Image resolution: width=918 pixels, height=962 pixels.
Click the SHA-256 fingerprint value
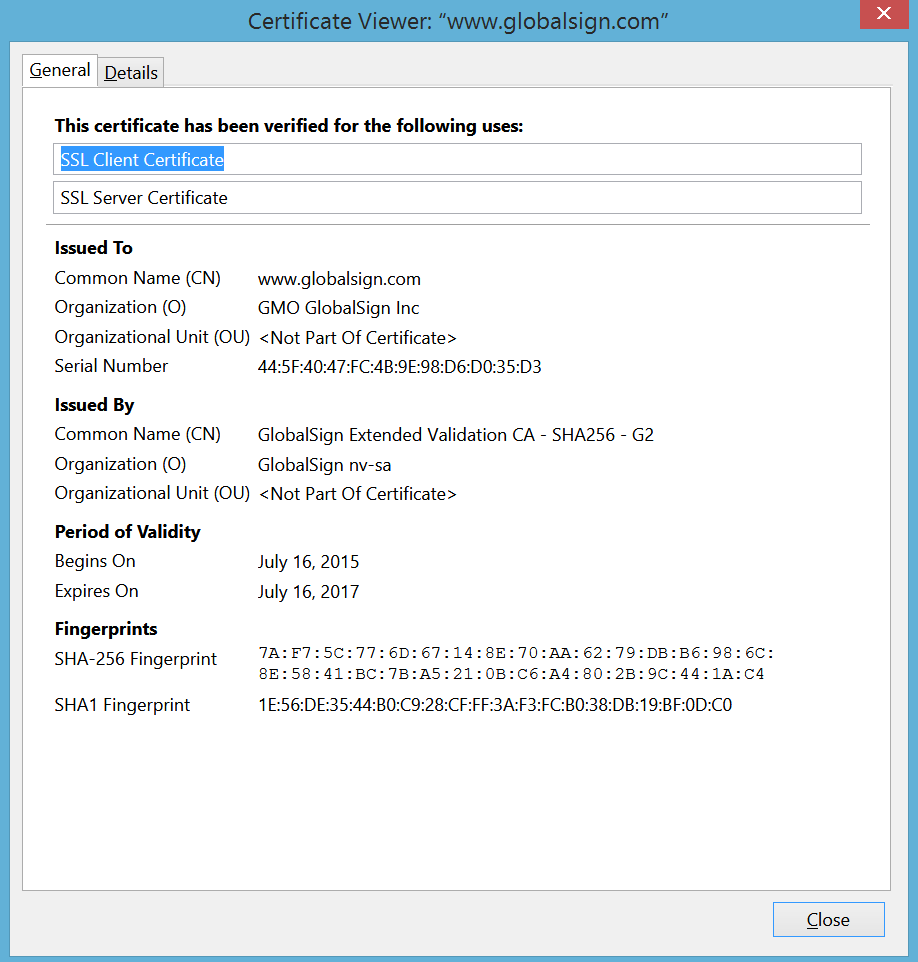tap(516, 664)
